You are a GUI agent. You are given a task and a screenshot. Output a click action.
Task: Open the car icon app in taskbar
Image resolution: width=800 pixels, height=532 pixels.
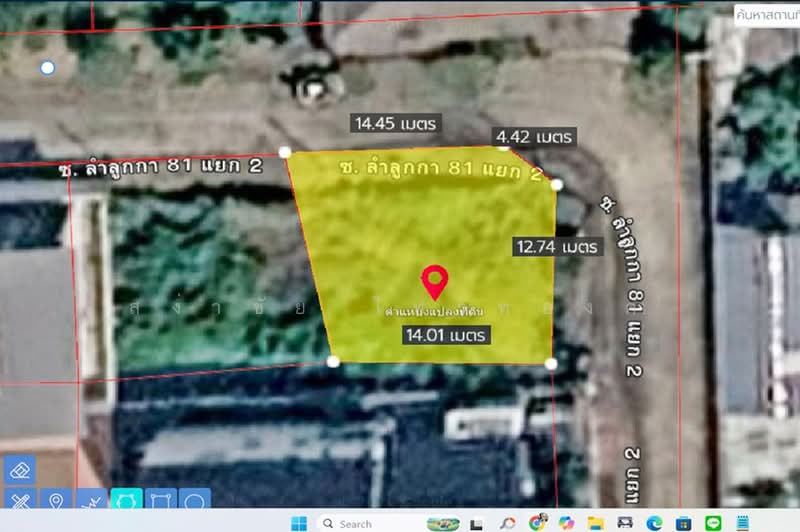pos(625,523)
